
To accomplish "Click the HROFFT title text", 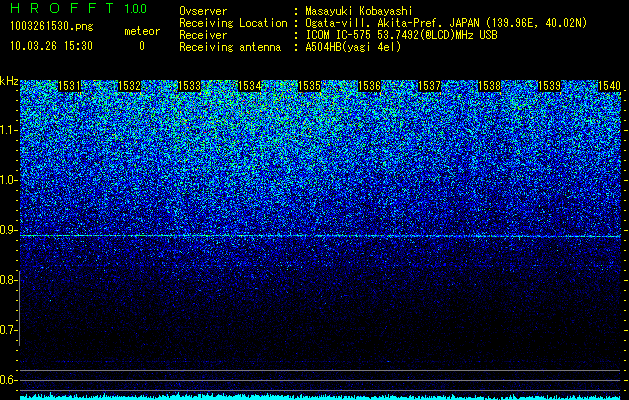I will [x=63, y=8].
